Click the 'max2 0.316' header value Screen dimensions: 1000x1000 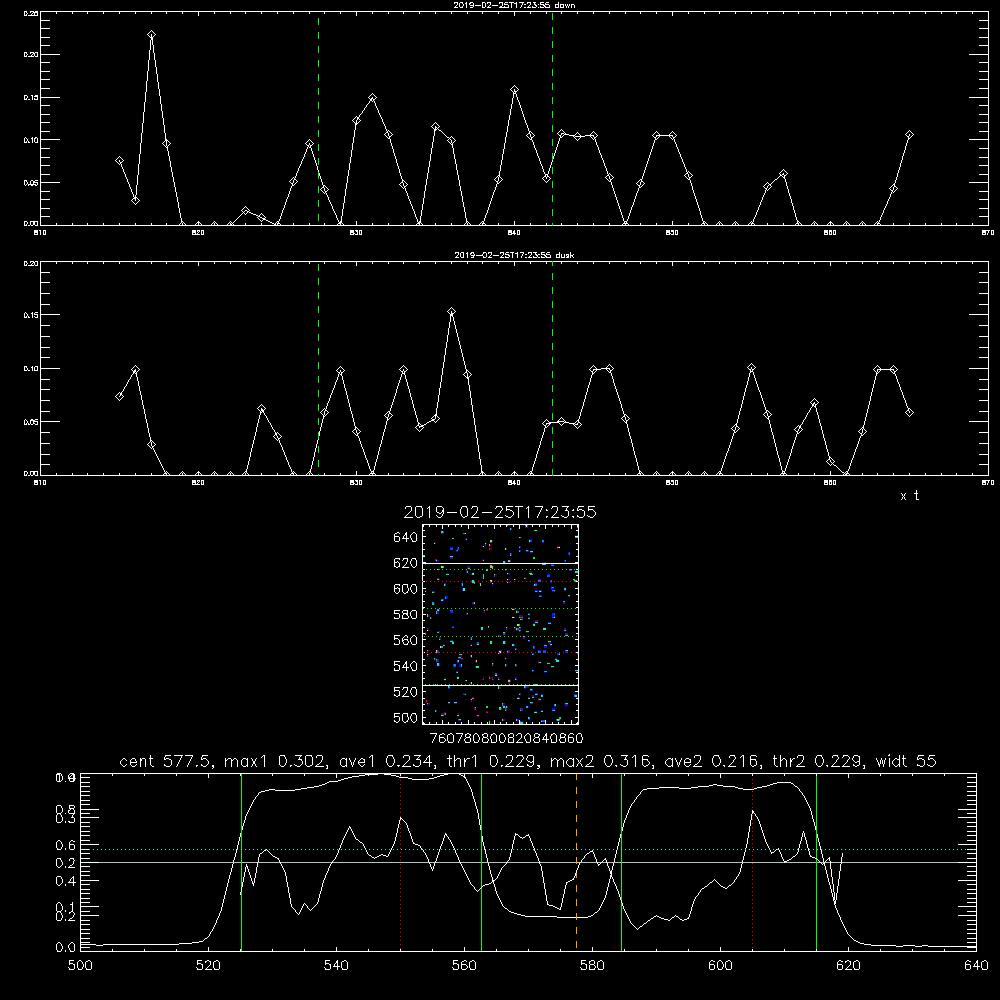click(601, 761)
